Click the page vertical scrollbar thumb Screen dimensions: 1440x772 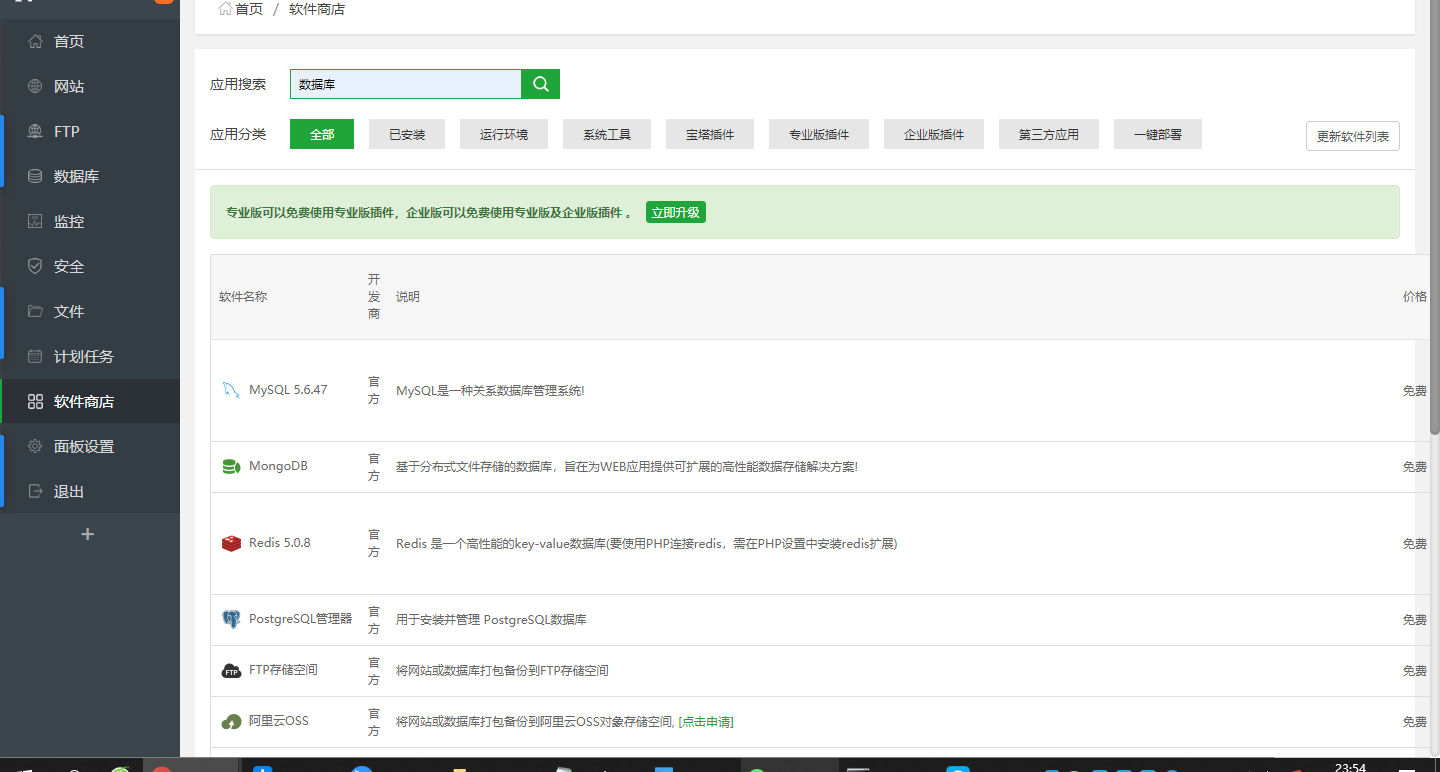tap(1435, 217)
